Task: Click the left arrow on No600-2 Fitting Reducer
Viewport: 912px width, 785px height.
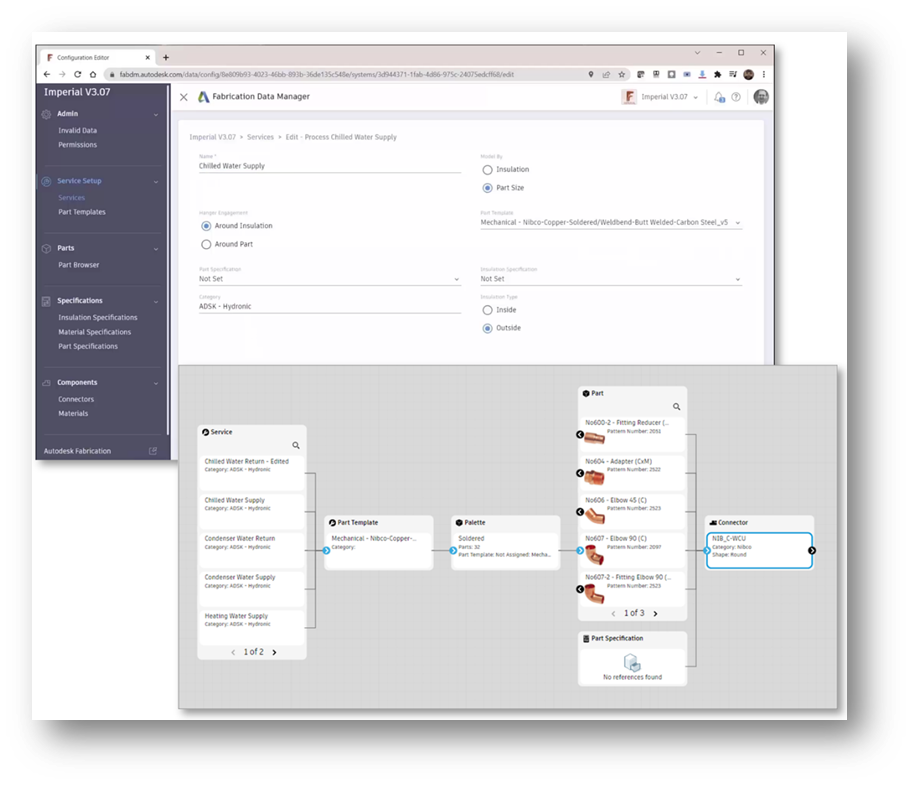Action: click(580, 434)
